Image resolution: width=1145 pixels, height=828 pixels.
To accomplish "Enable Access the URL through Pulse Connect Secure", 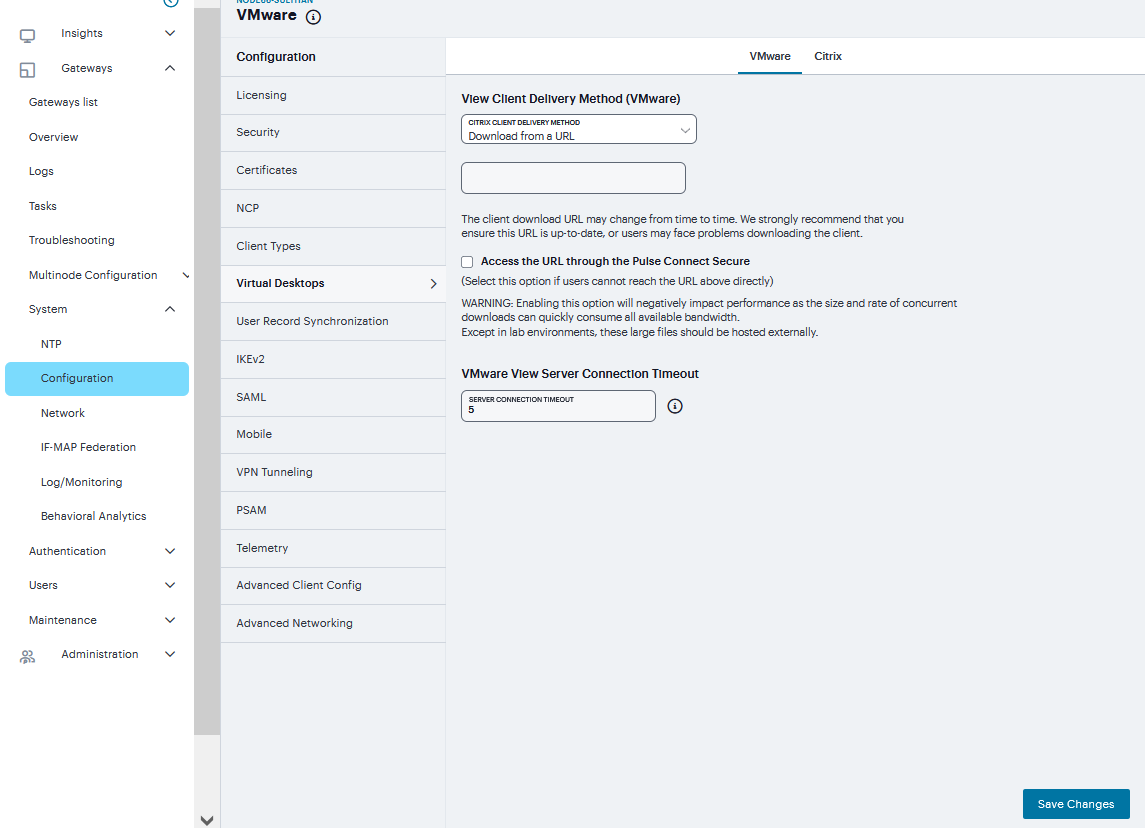I will click(x=466, y=261).
